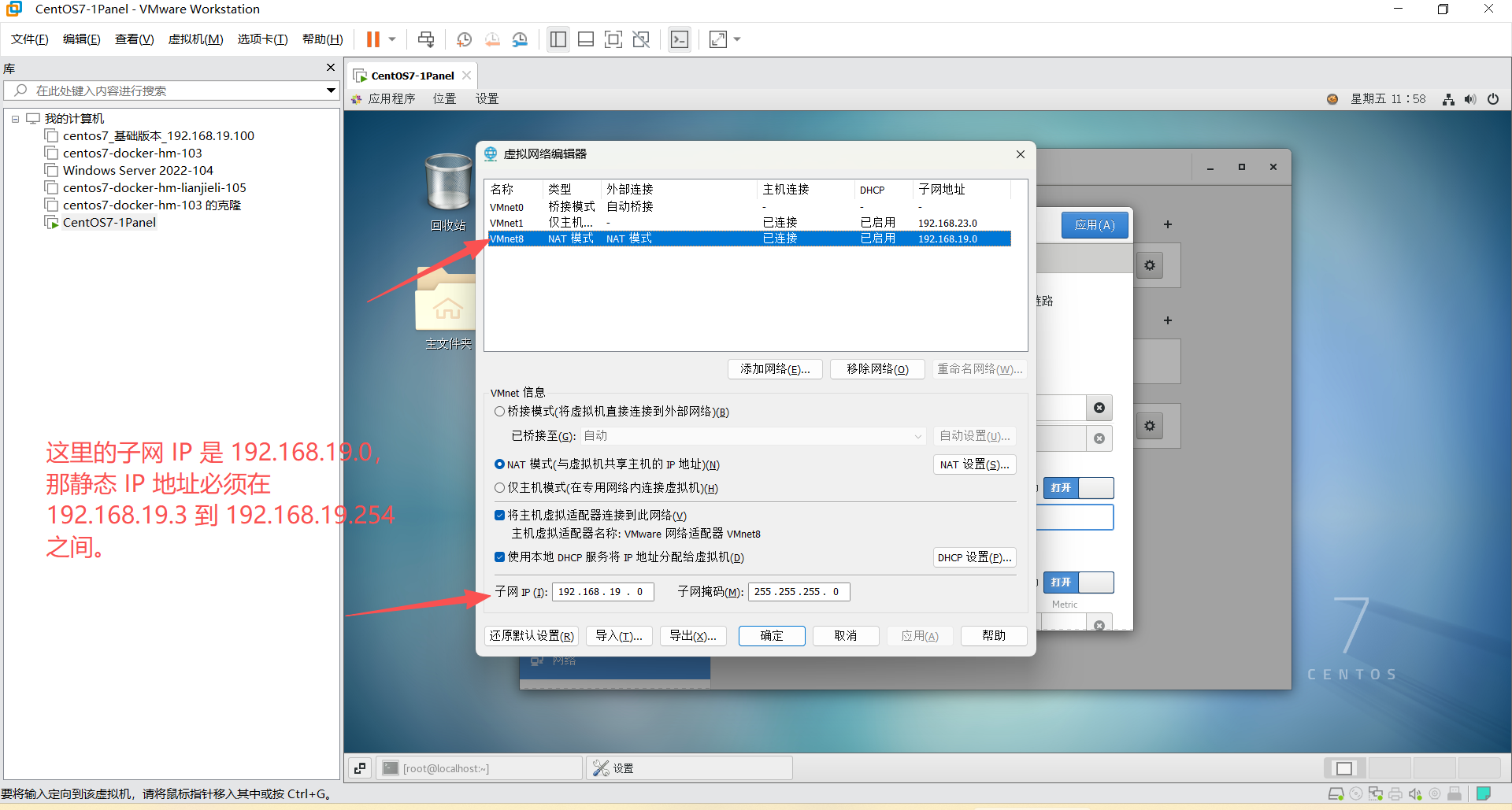Revert the VM to its snapshot
Viewport: 1512px width, 810px height.
(x=492, y=39)
